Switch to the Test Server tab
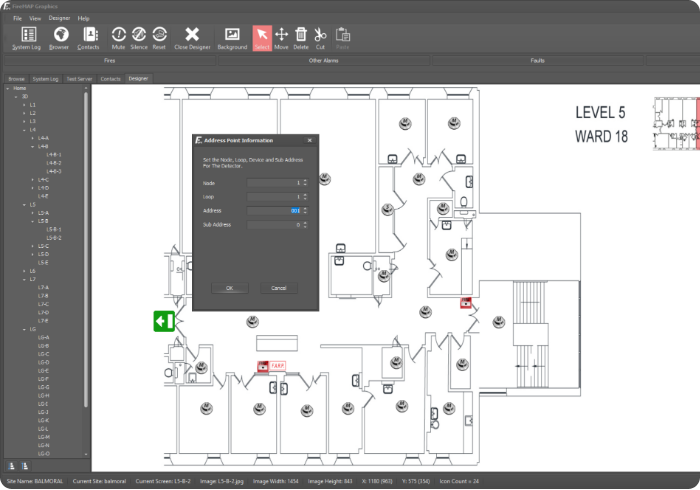Viewport: 700px width, 490px height. pos(79,78)
